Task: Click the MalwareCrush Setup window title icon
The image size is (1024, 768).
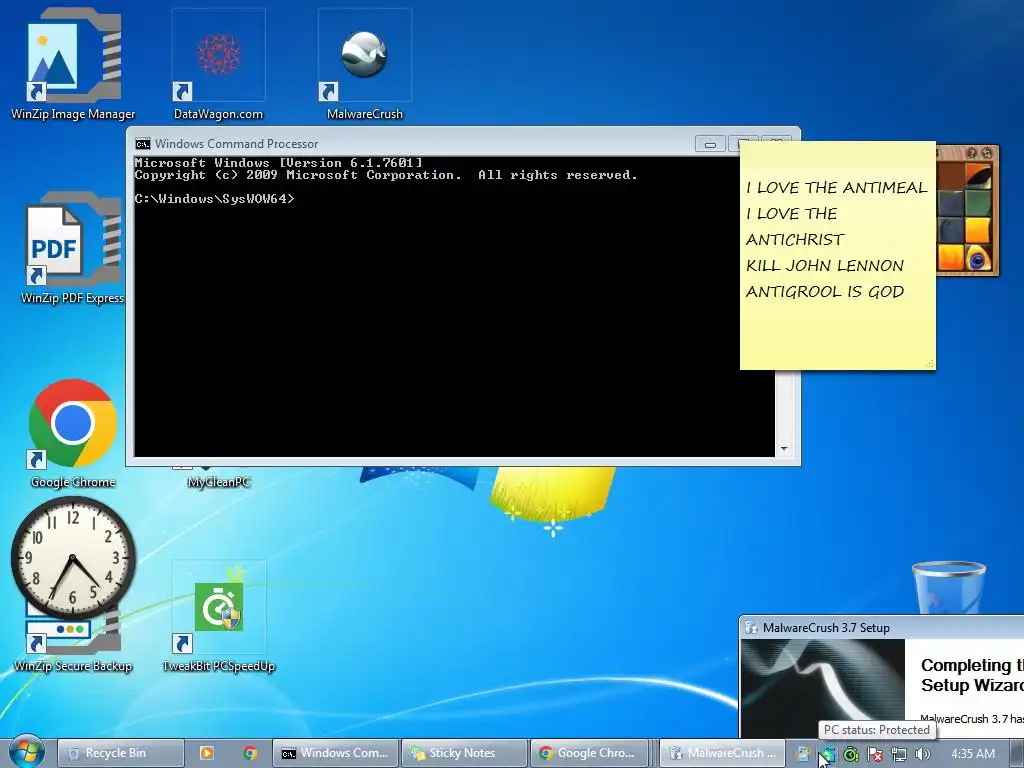Action: pyautogui.click(x=751, y=628)
